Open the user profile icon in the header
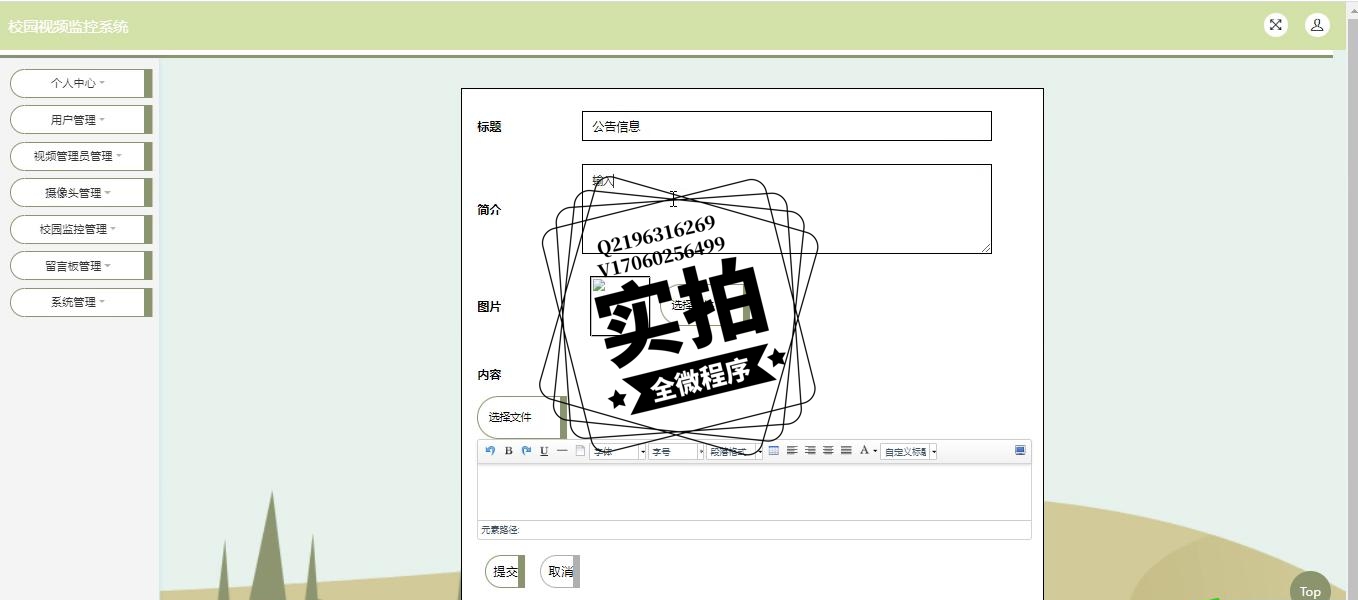Image resolution: width=1358 pixels, height=600 pixels. click(1317, 26)
